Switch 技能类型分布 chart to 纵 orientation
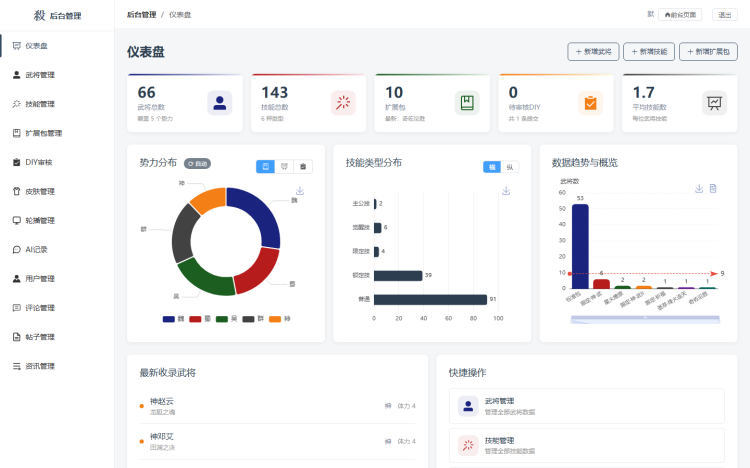The height and width of the screenshot is (468, 750). [x=510, y=167]
